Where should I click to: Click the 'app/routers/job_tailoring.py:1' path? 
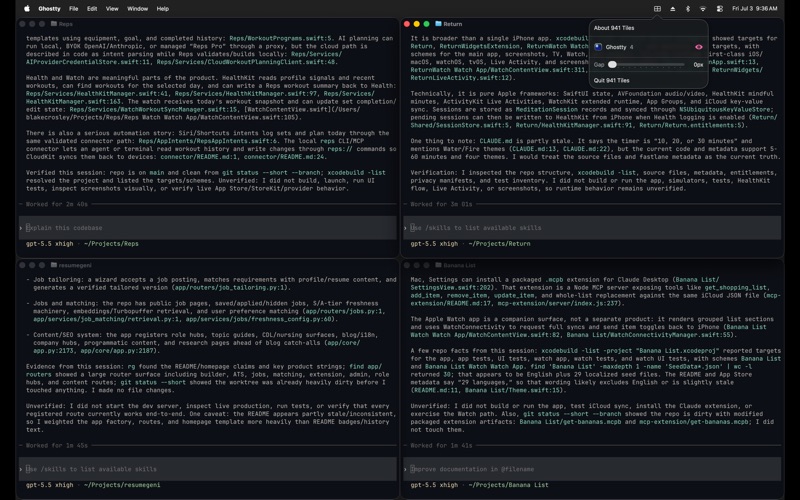(x=230, y=287)
